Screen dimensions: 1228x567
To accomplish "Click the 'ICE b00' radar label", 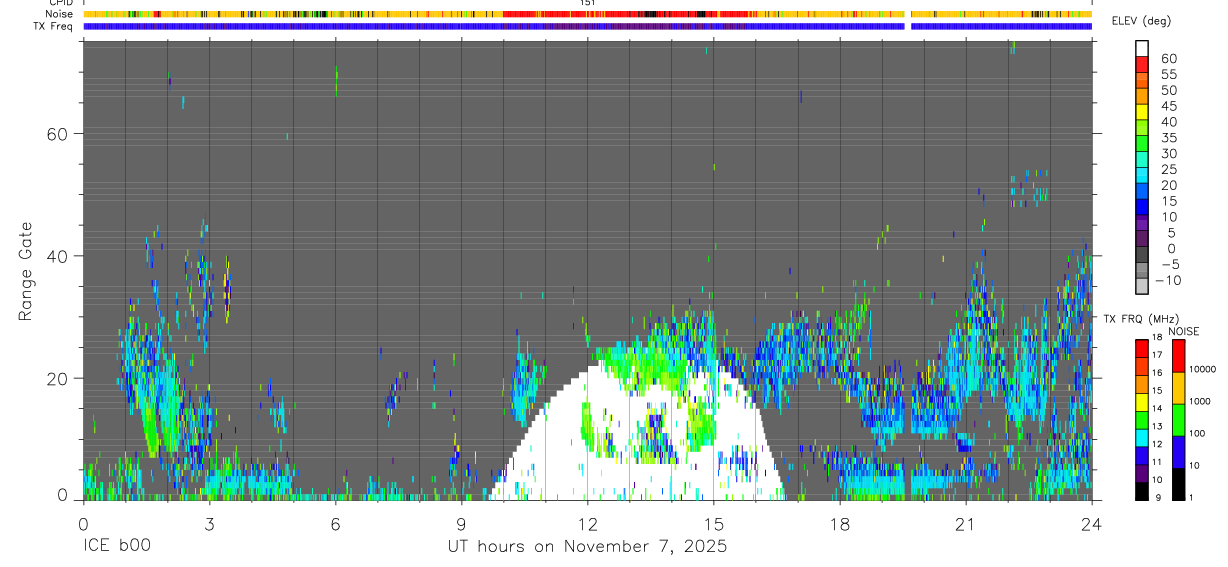I will click(116, 546).
